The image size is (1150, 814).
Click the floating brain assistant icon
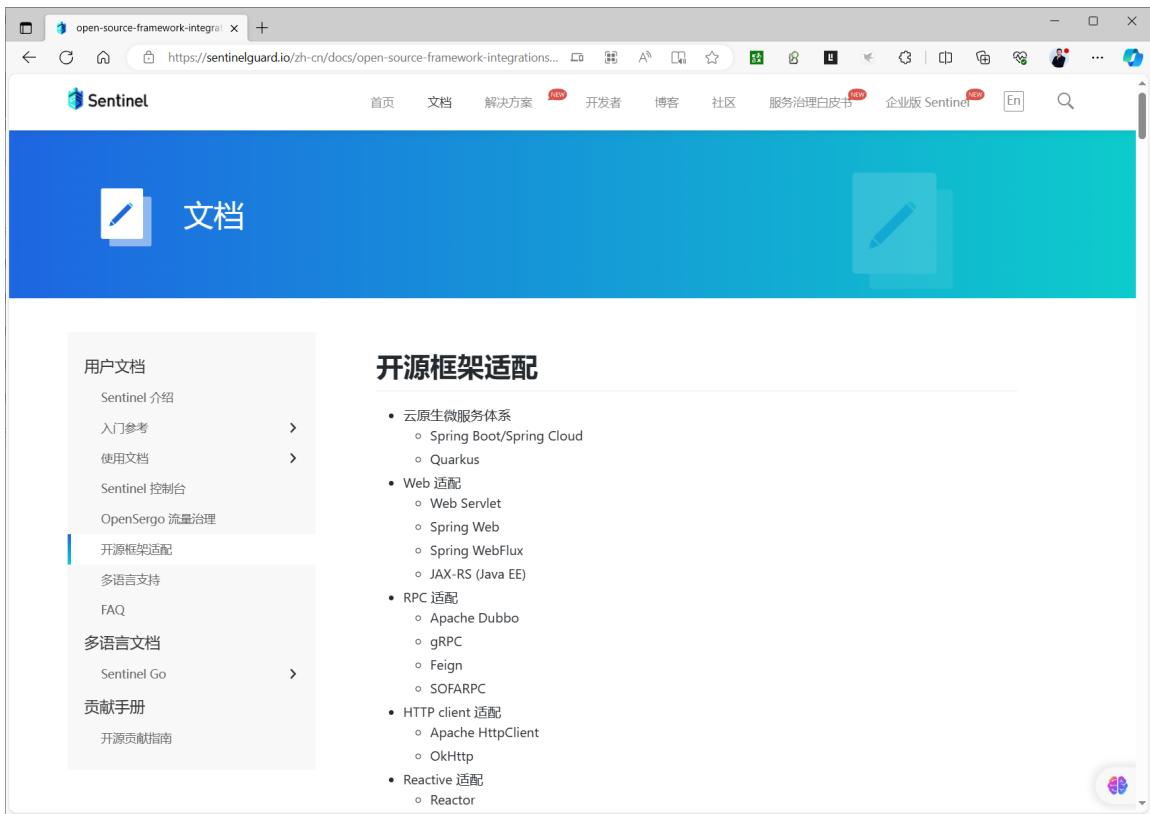[x=1117, y=785]
